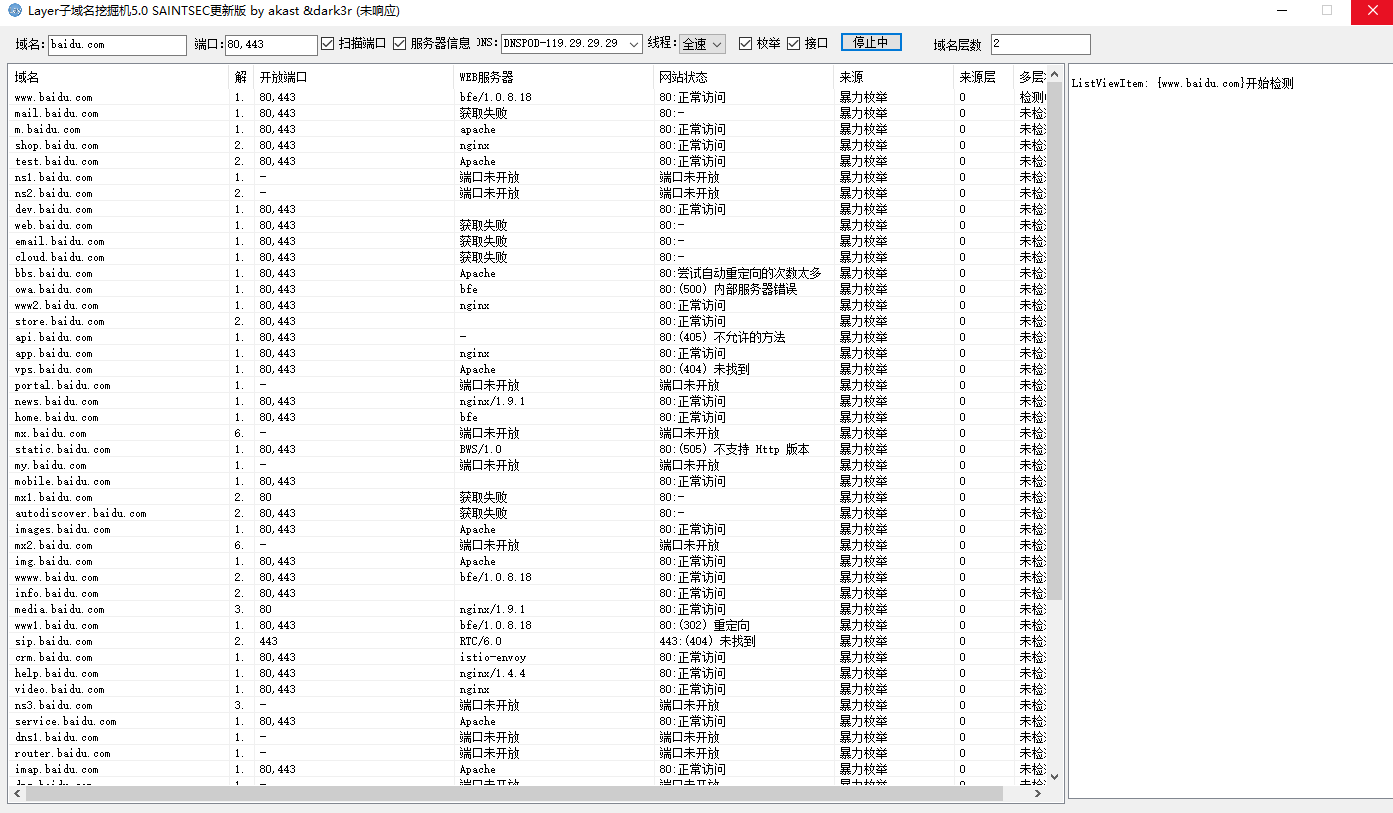Toggle the 服务器信息 checkbox
The image size is (1393, 813).
(399, 44)
